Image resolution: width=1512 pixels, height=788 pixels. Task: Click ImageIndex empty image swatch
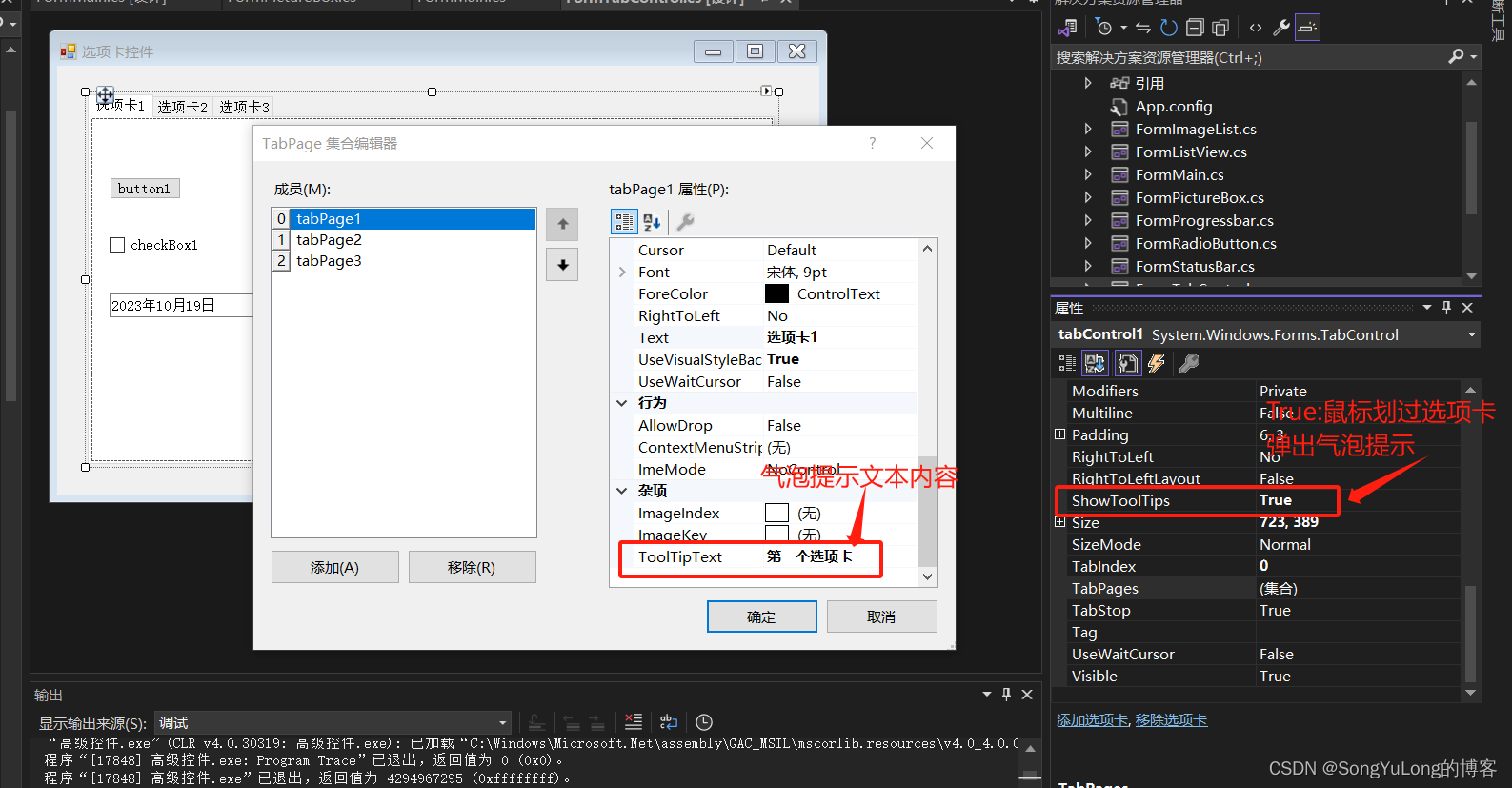[x=776, y=514]
